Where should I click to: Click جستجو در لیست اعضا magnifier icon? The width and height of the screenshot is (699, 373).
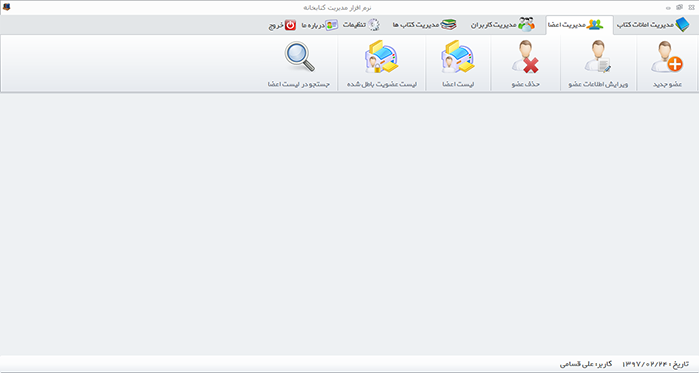point(300,57)
